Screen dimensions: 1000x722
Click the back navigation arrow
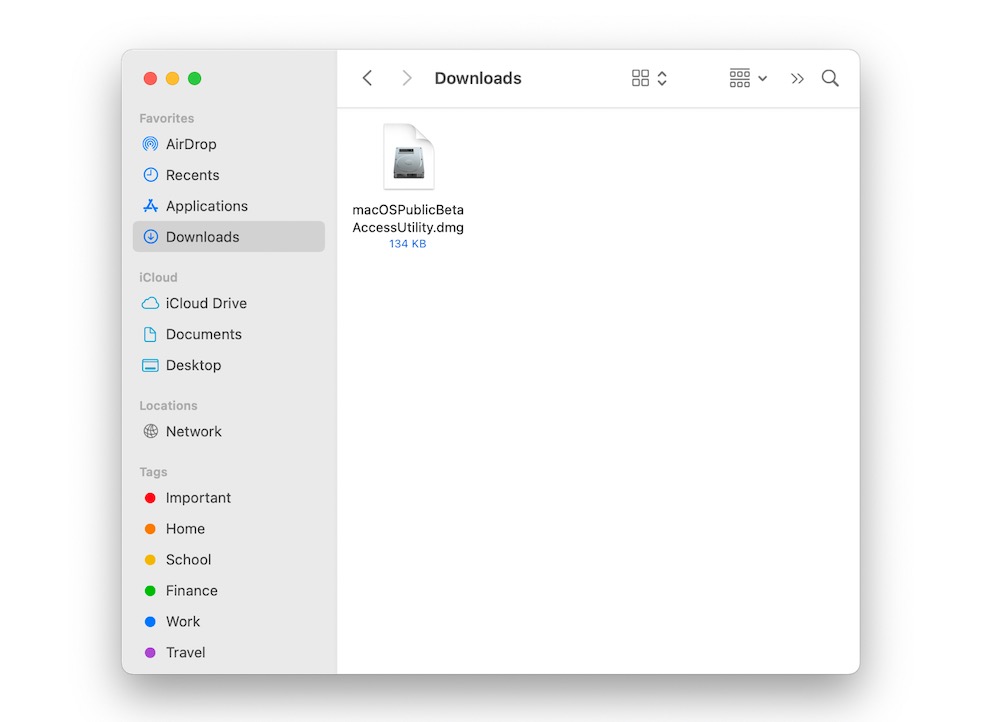click(367, 78)
